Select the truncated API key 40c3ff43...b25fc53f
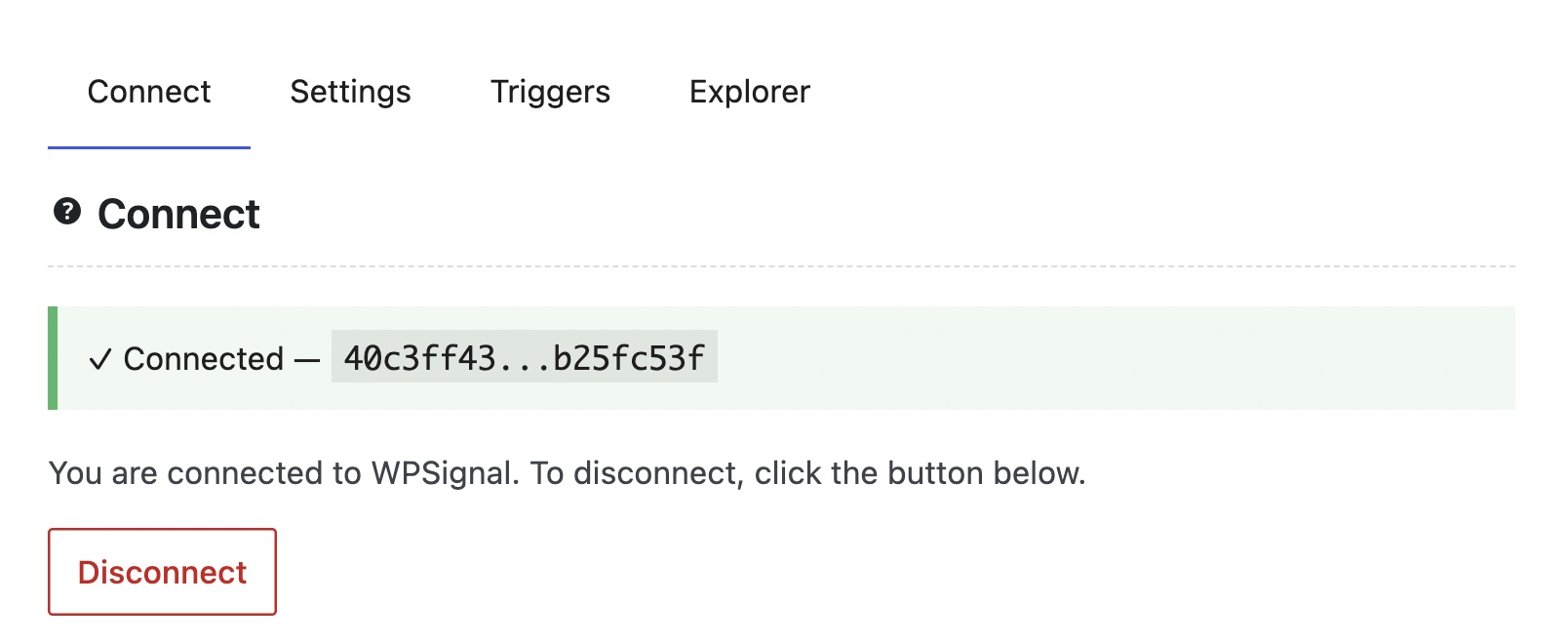The width and height of the screenshot is (1568, 644). (524, 358)
